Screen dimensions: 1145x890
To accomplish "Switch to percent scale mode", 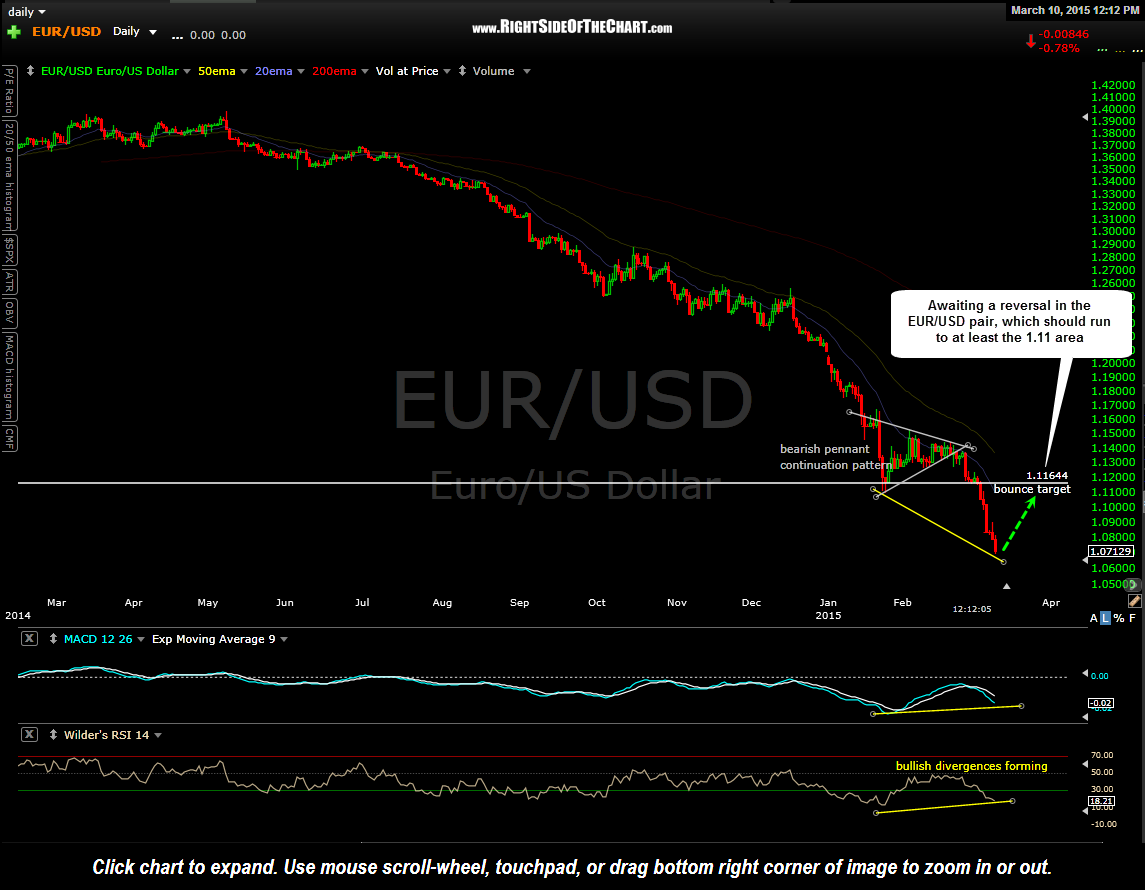I will [x=1119, y=619].
